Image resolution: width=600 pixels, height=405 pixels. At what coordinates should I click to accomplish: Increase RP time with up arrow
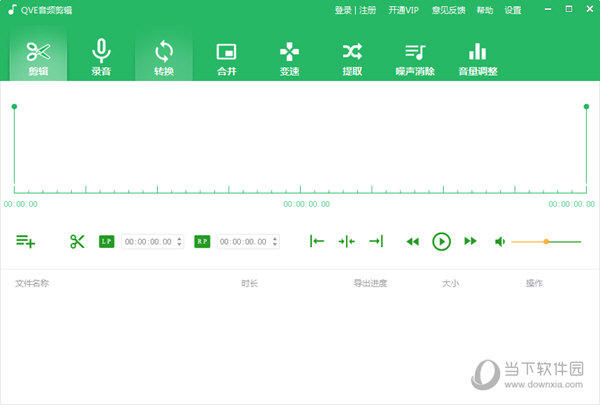pyautogui.click(x=275, y=239)
